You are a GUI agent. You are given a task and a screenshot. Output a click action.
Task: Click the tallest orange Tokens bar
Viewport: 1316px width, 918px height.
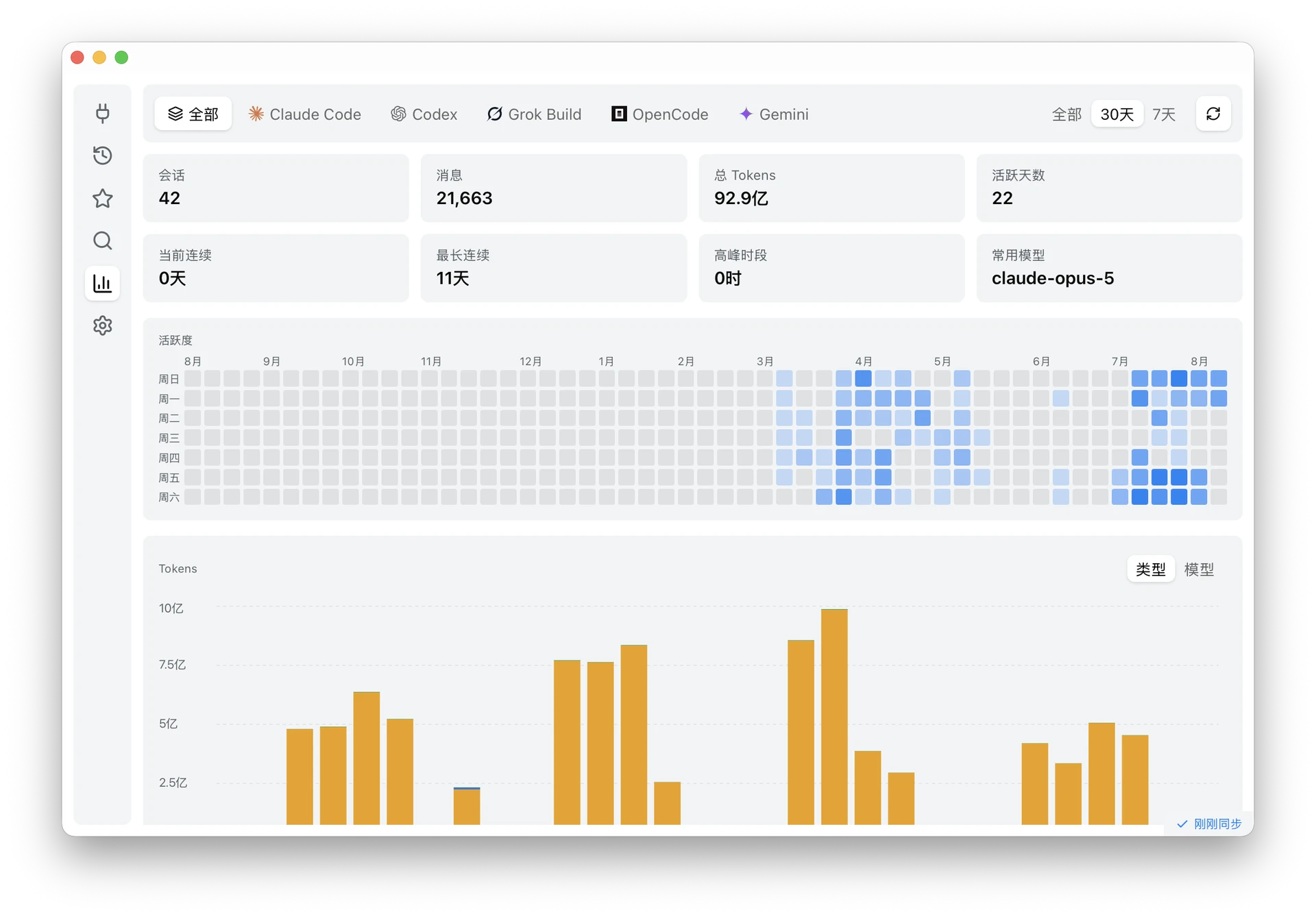click(834, 717)
